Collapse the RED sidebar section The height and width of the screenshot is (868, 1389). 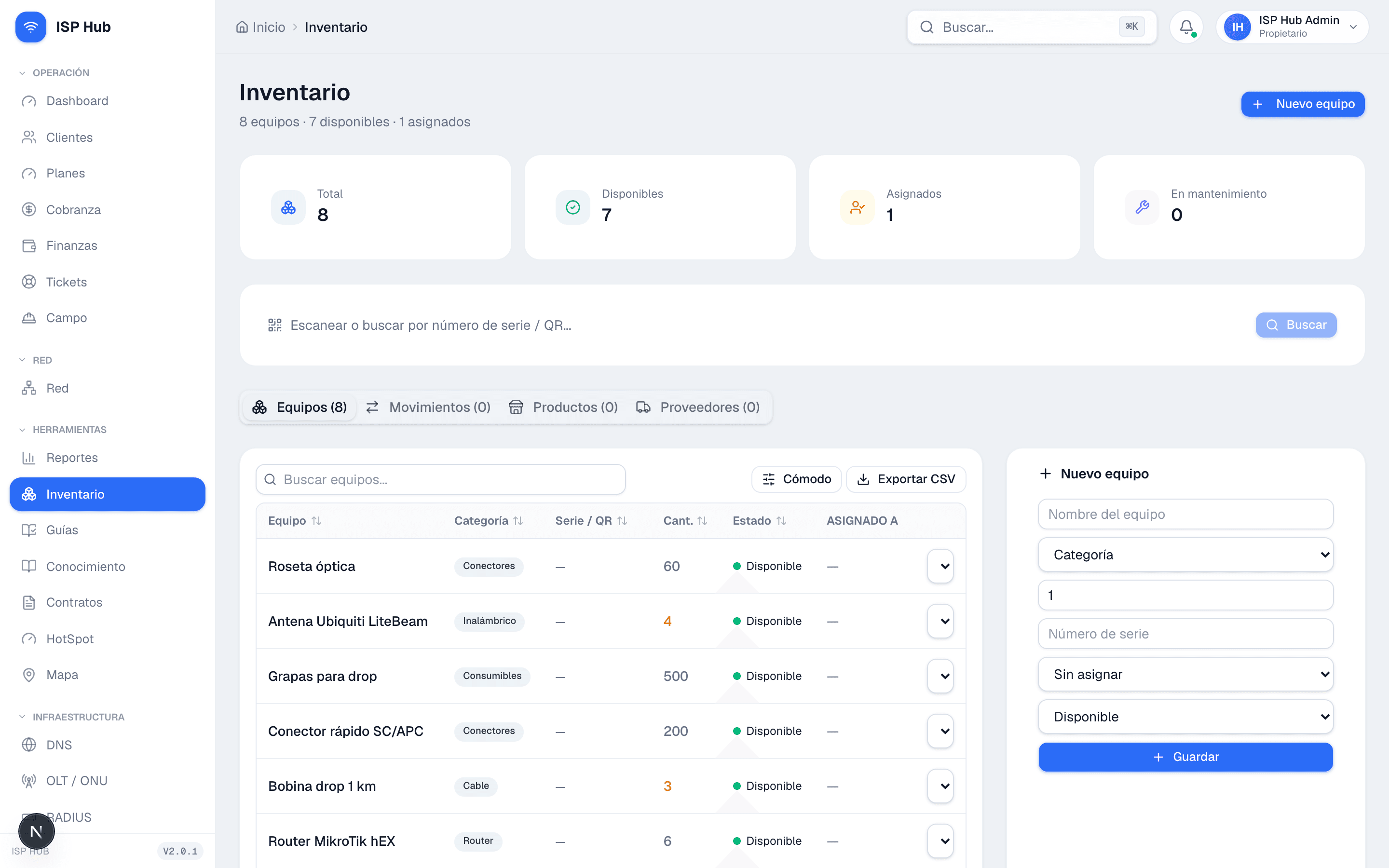click(x=36, y=360)
